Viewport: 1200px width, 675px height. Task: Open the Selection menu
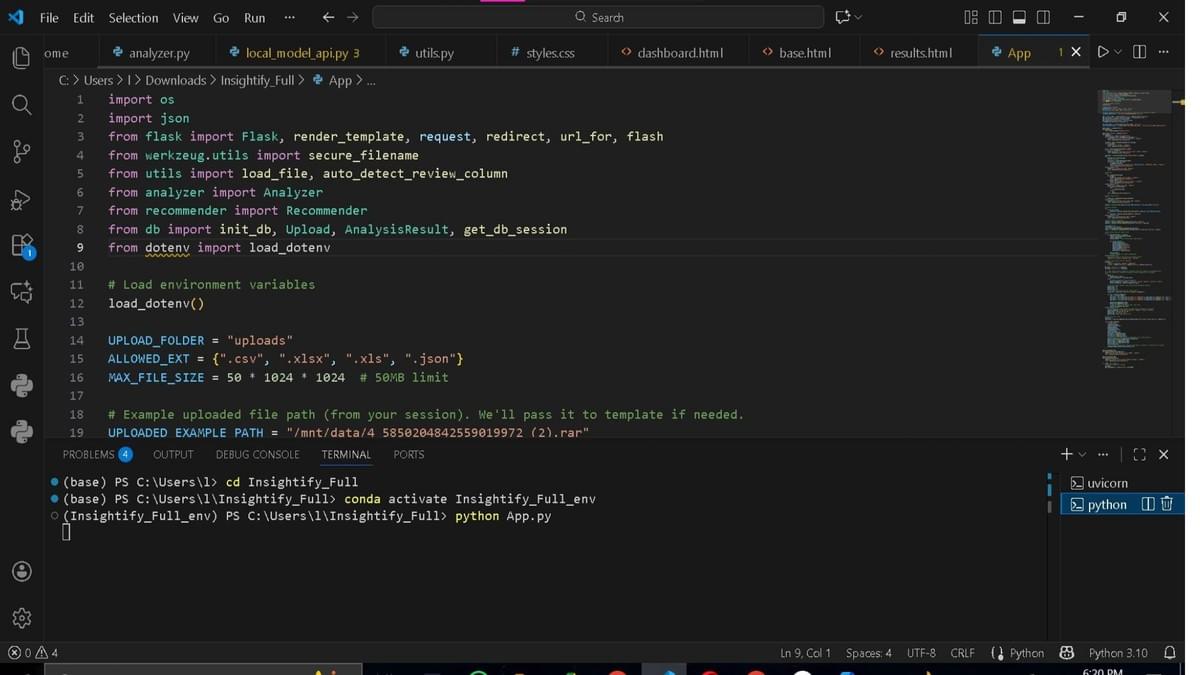point(133,18)
